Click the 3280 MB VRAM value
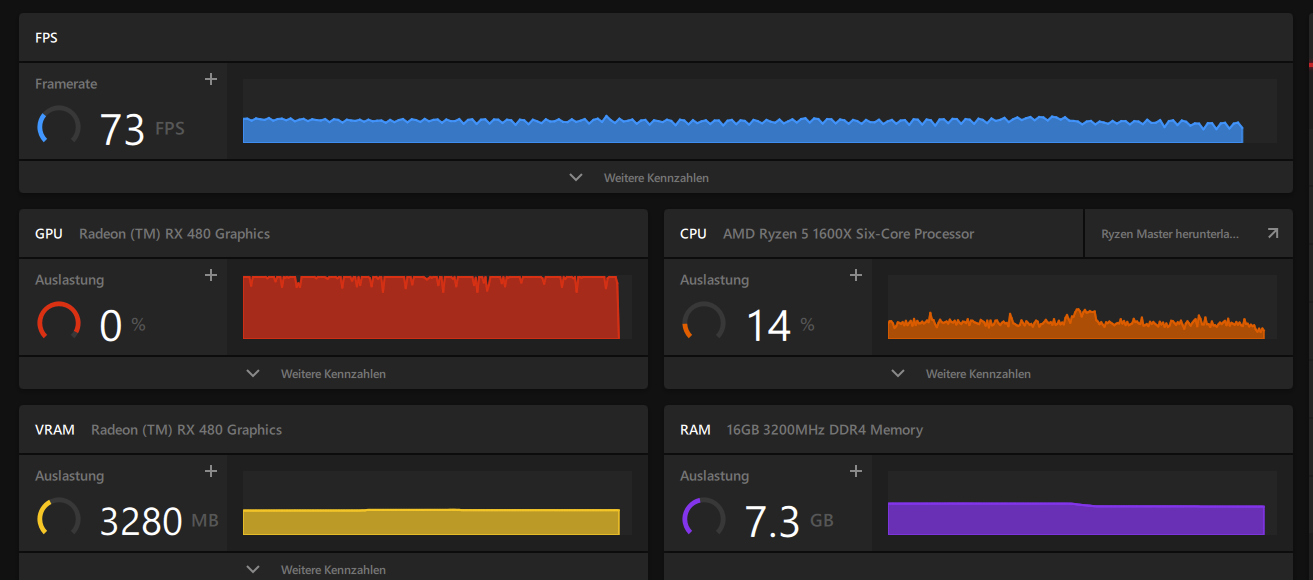Image resolution: width=1313 pixels, height=580 pixels. (159, 521)
